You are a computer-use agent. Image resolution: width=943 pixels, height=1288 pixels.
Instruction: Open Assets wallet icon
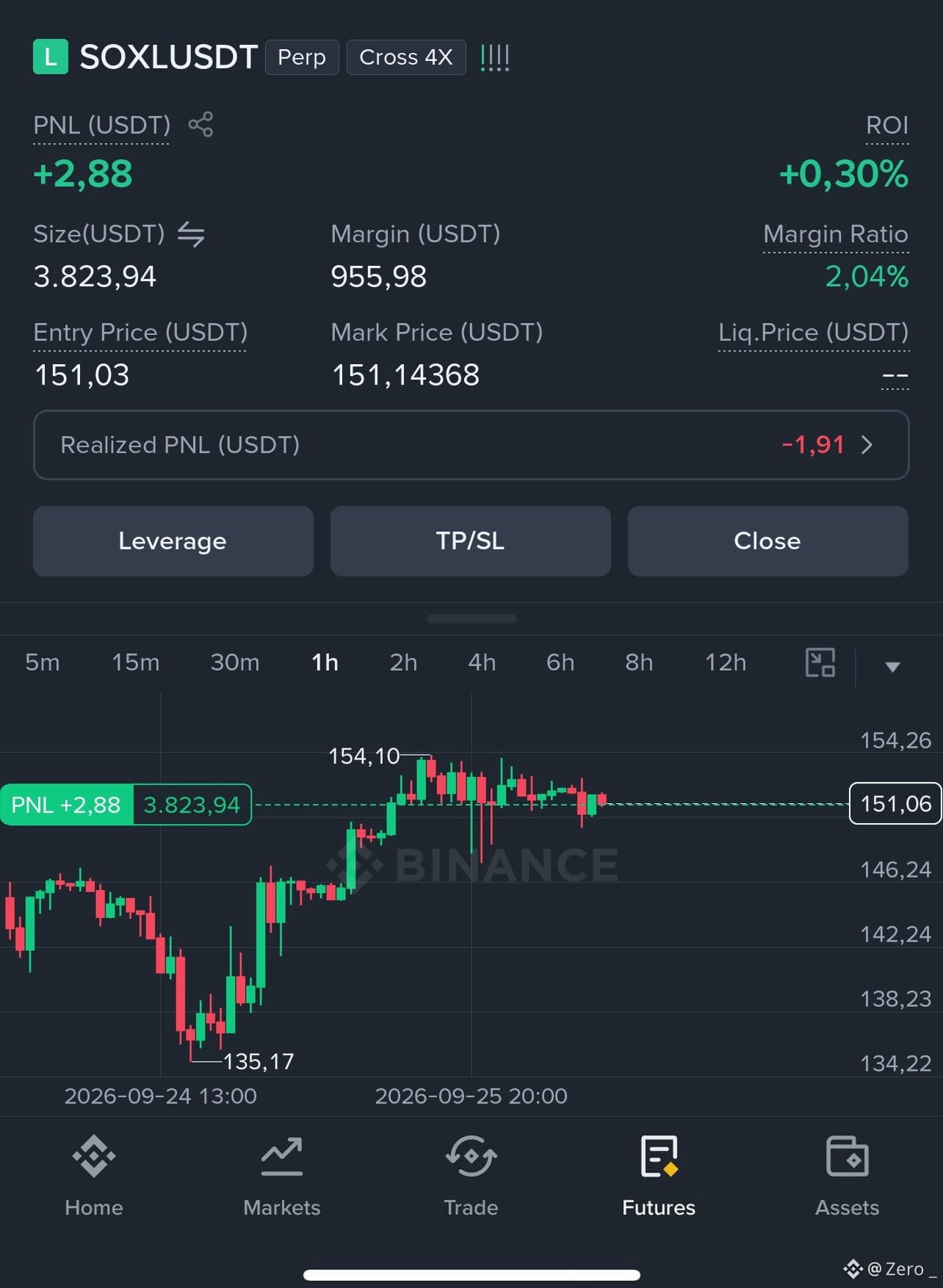pos(848,1157)
